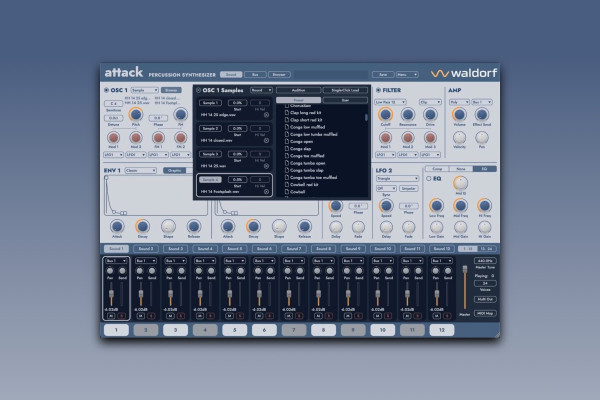Screen dimensions: 600x400
Task: Click the EQ Mid Gain knob
Action: [460, 227]
